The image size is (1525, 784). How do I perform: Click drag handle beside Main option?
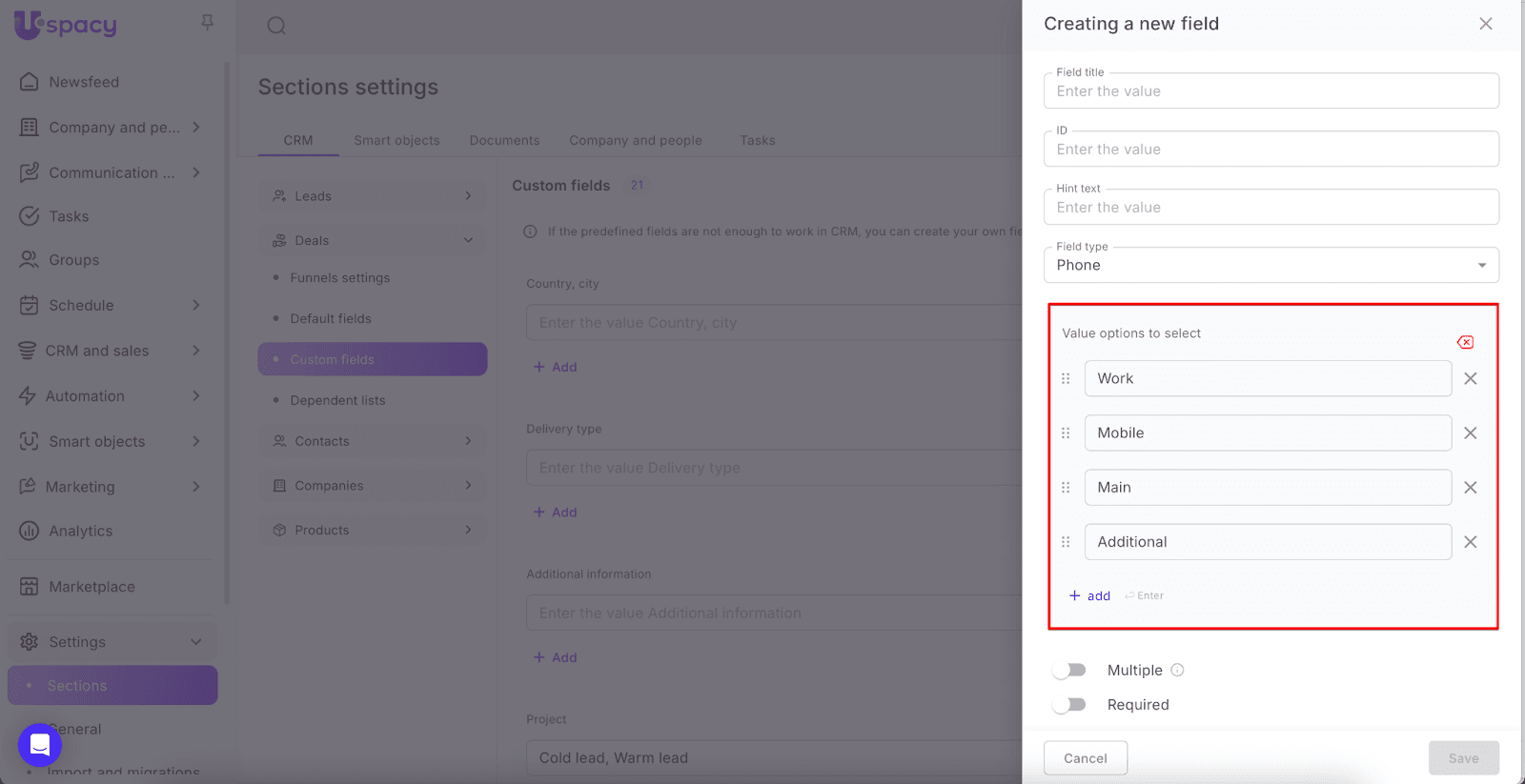(x=1066, y=488)
